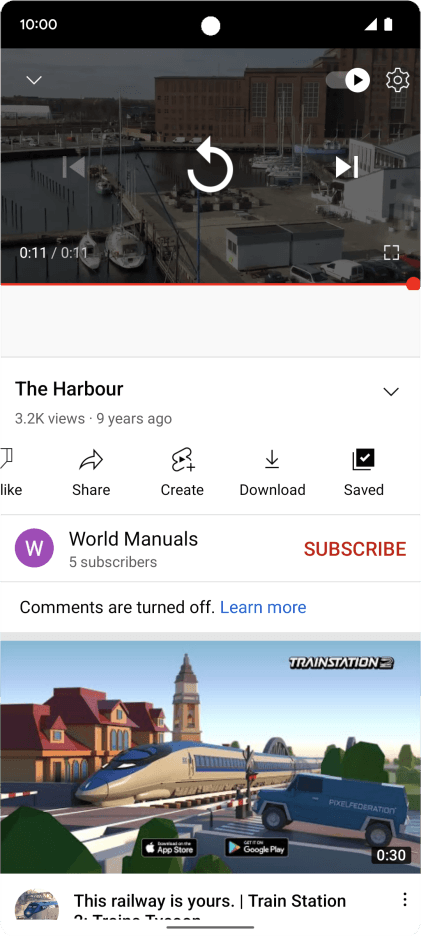Expand The Harbour video description
421x936 pixels.
pyautogui.click(x=391, y=392)
